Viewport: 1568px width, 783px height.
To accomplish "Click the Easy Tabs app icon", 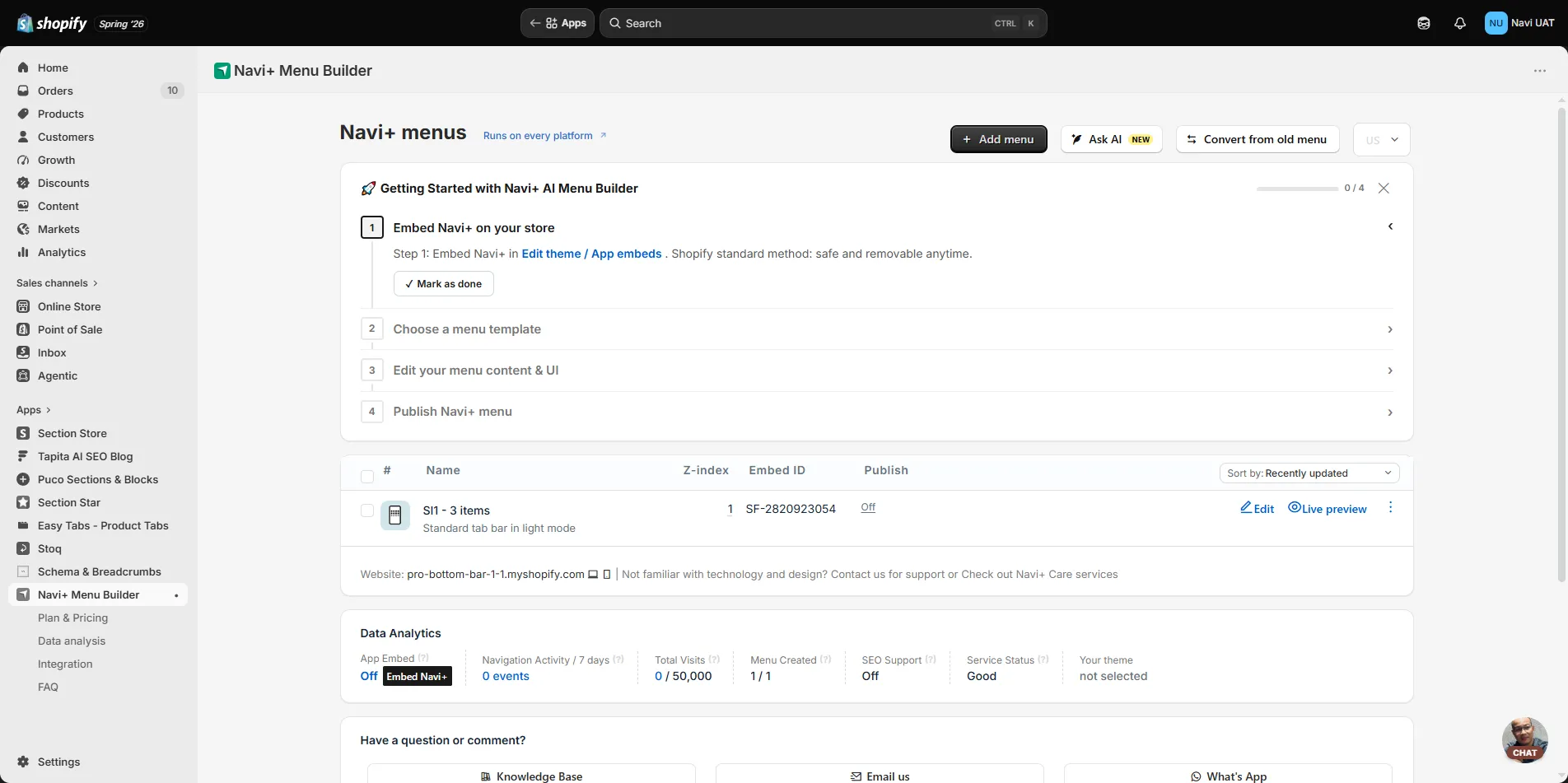I will [23, 525].
